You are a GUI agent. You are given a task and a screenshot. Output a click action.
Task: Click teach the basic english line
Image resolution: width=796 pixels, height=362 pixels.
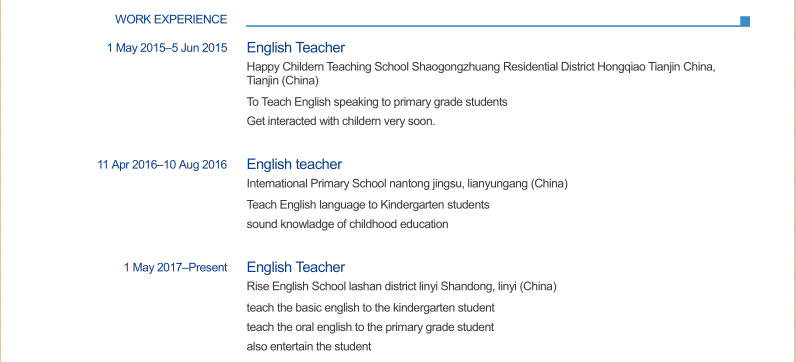[x=371, y=308]
